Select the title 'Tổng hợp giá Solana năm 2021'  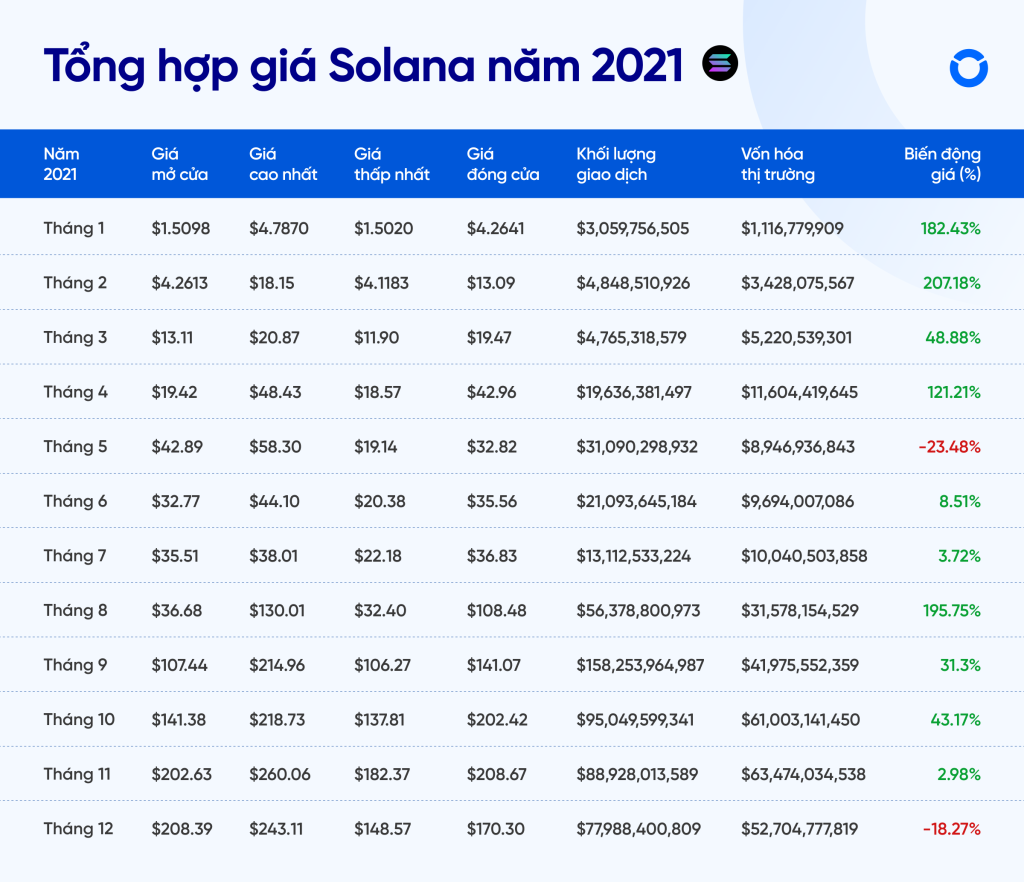coord(363,66)
